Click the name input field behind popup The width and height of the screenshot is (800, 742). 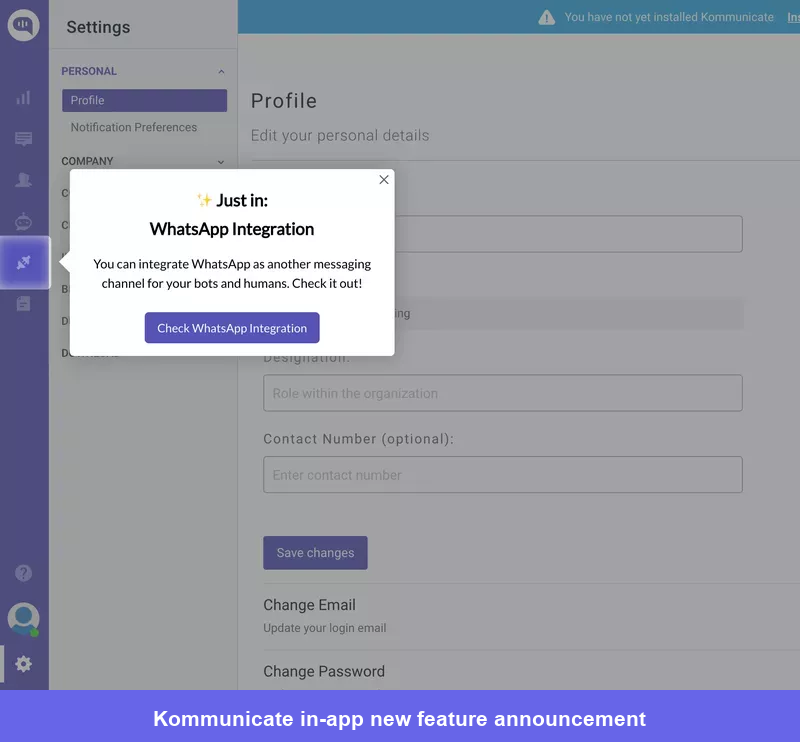click(568, 234)
